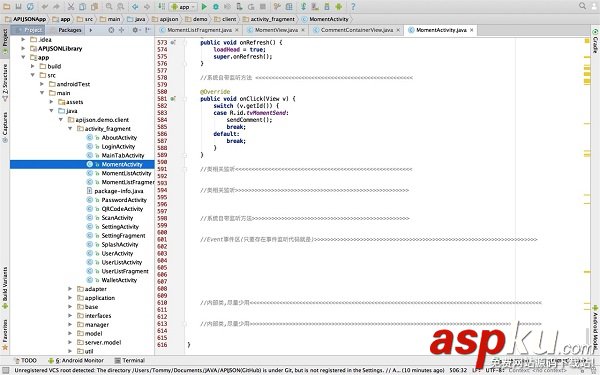Expand the build folder
600x375 pixels.
33,66
